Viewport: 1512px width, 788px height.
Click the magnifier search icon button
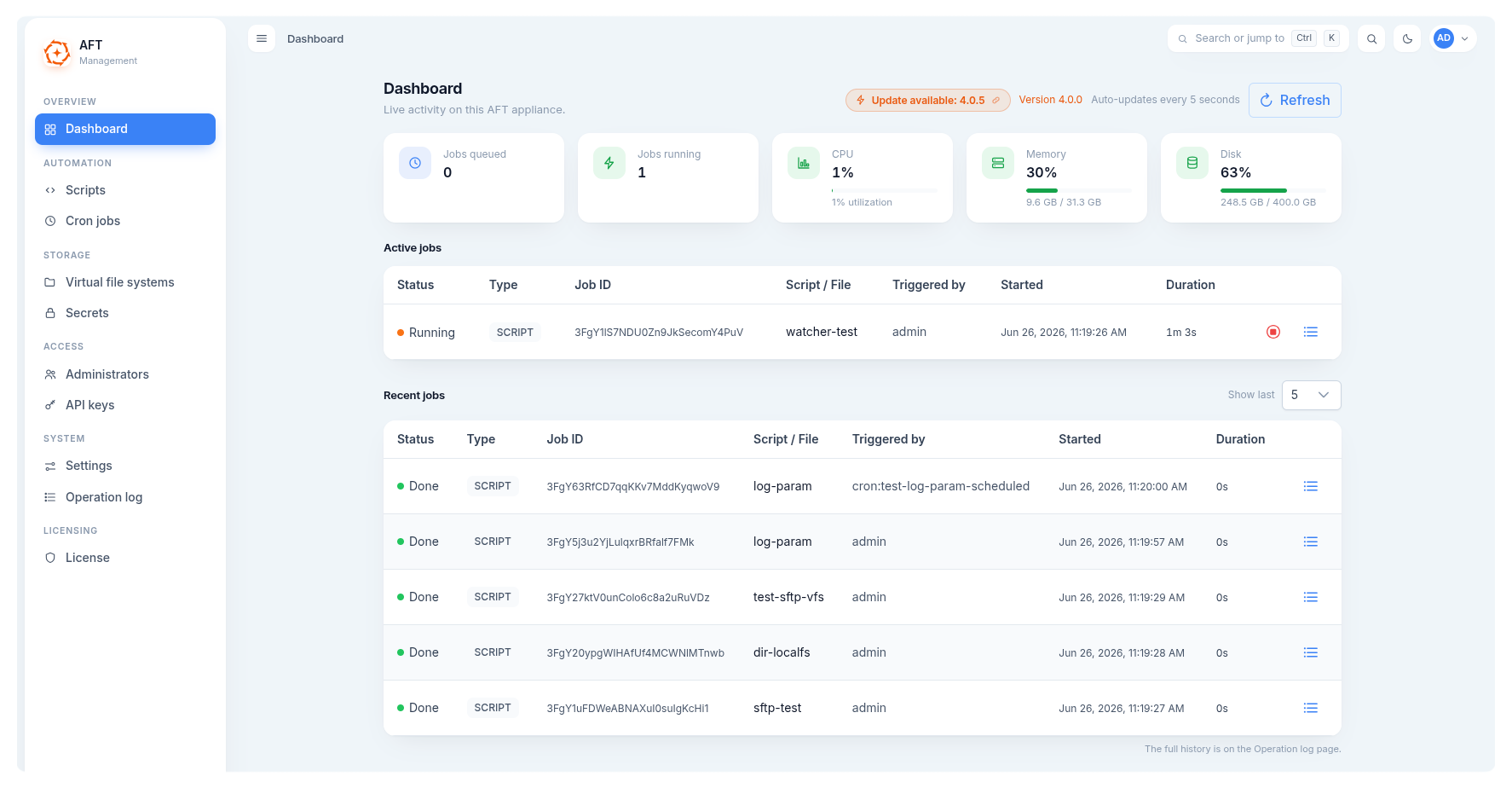[x=1371, y=38]
